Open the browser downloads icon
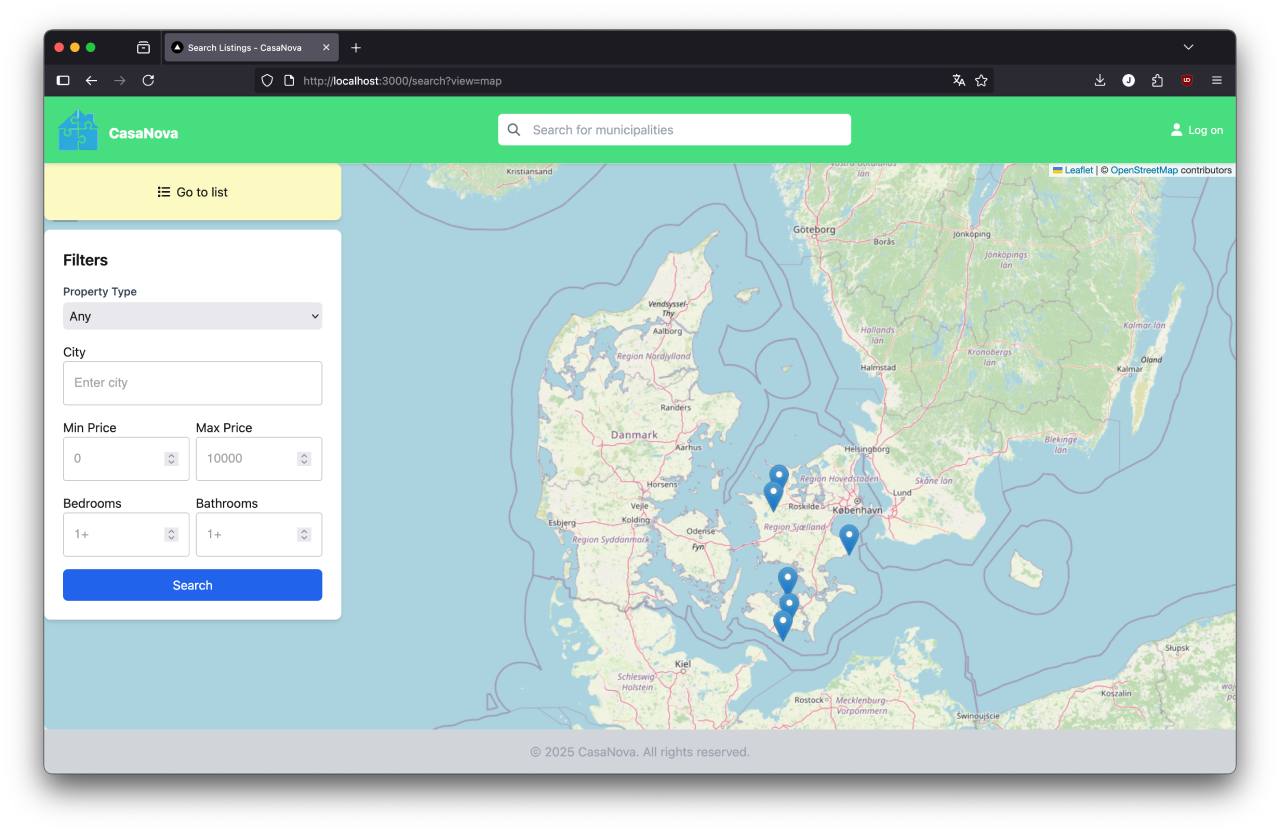1280x832 pixels. pyautogui.click(x=1100, y=81)
